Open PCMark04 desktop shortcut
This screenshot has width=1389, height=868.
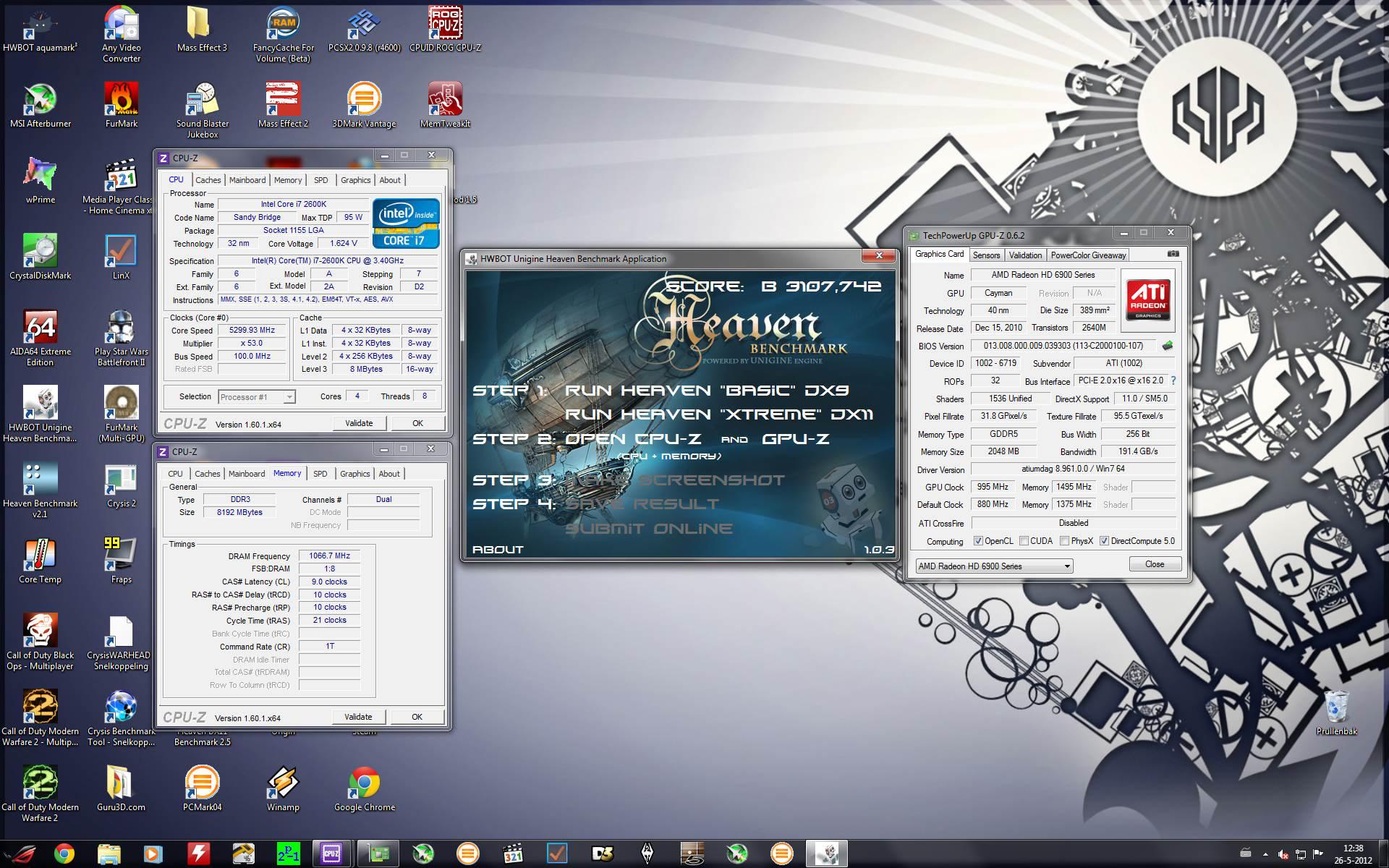[202, 788]
